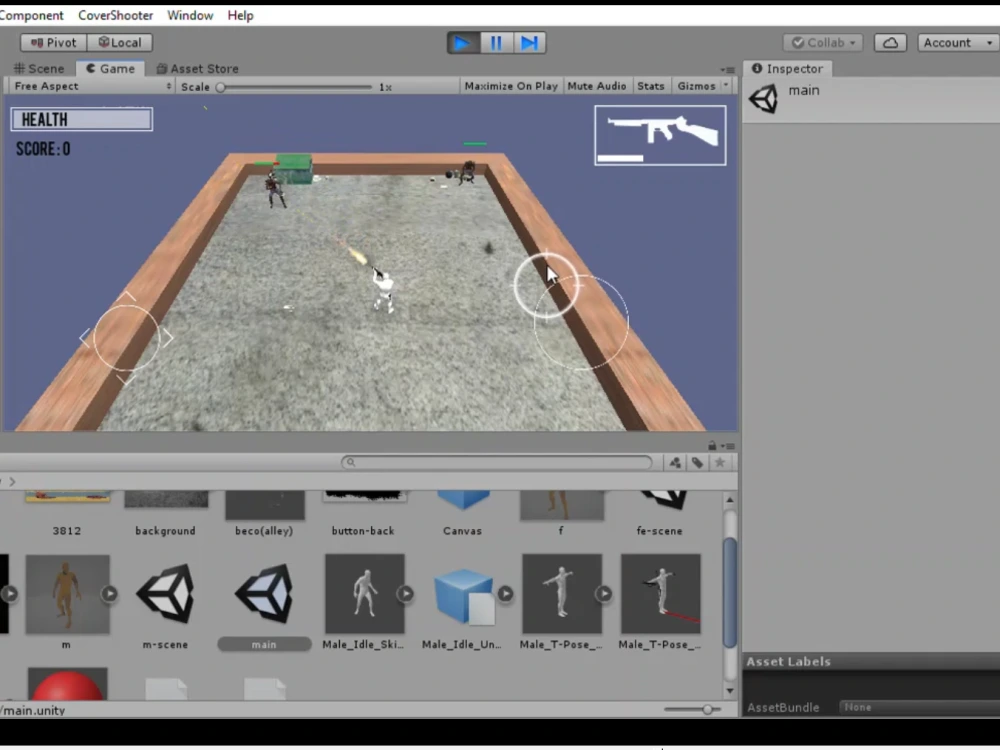Screen dimensions: 1000x750
Task: Click scroll up arrow in Project panel
Action: tap(730, 500)
